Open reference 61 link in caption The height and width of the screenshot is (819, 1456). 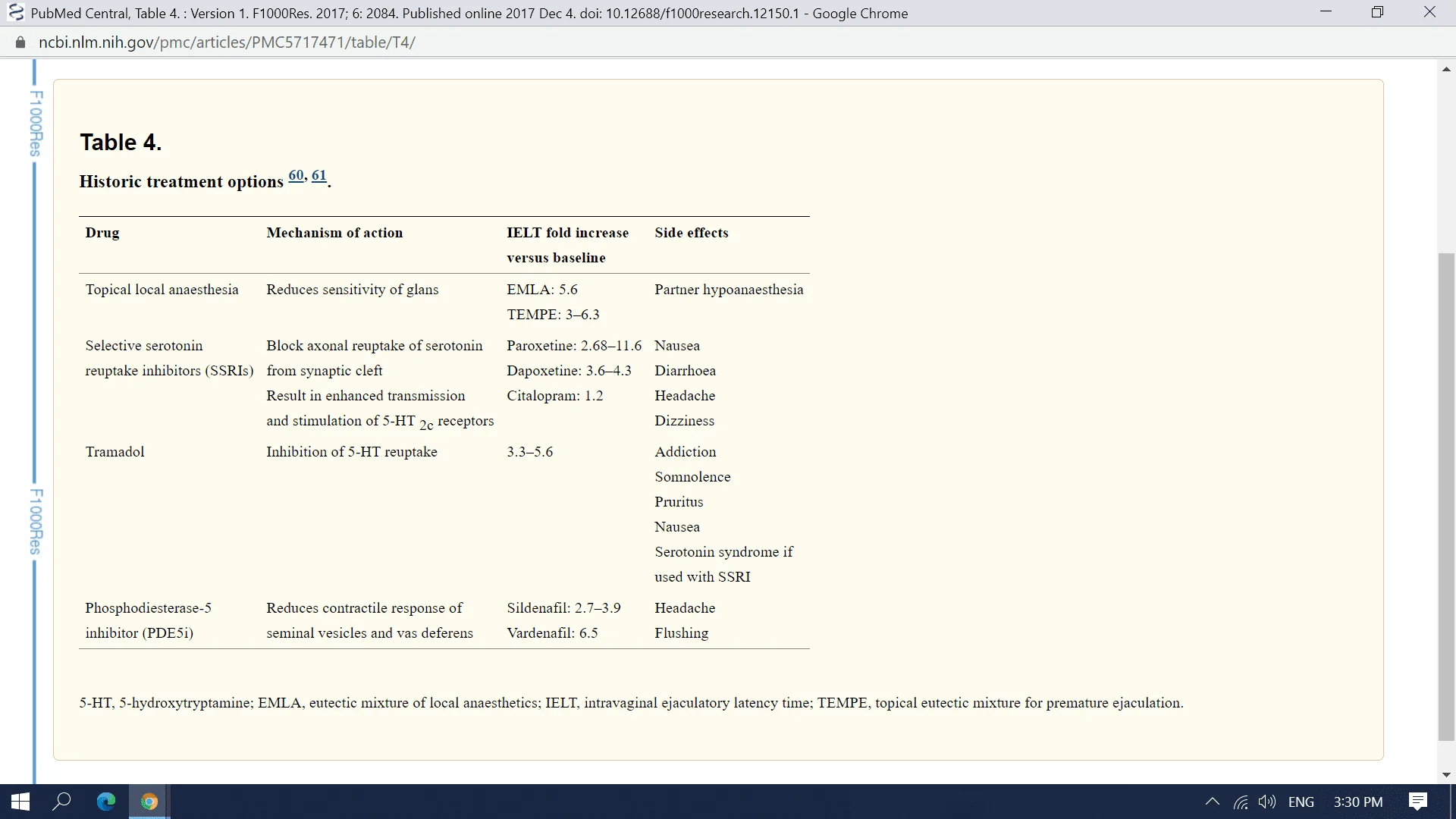[x=319, y=175]
